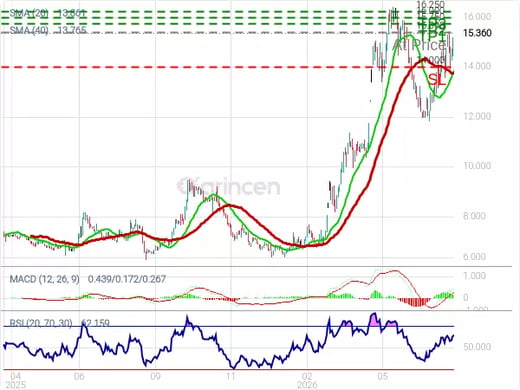This screenshot has width=520, height=390.
Task: Click the RSI value 62.159
Action: (95, 323)
